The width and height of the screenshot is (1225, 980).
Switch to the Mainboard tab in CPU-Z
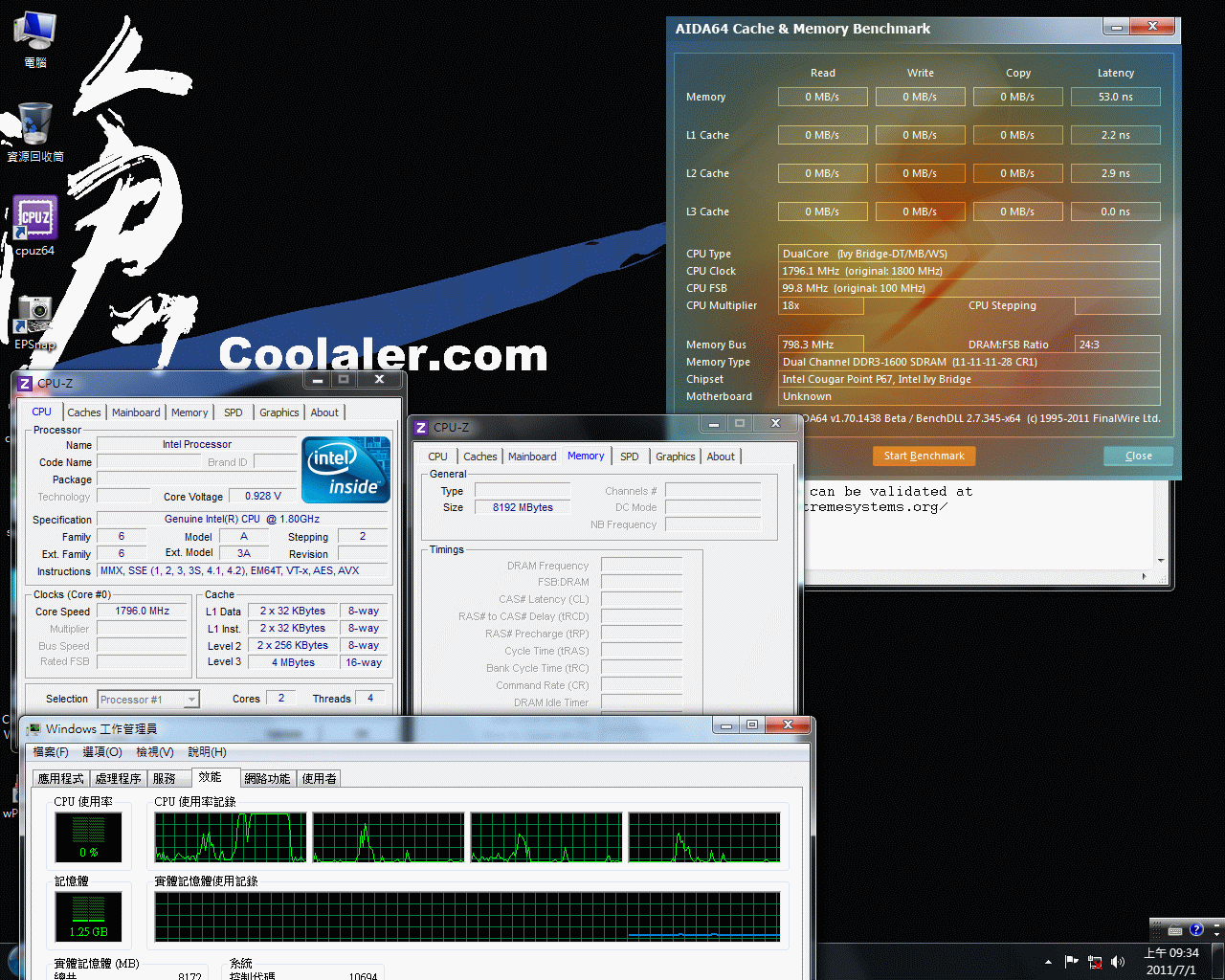136,412
